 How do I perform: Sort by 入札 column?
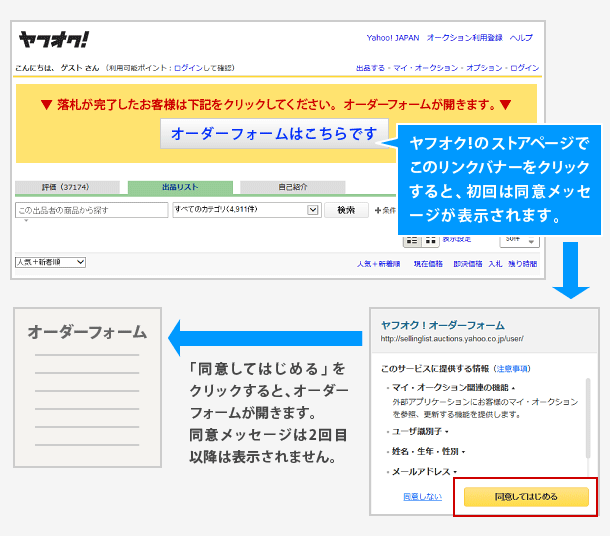point(495,264)
